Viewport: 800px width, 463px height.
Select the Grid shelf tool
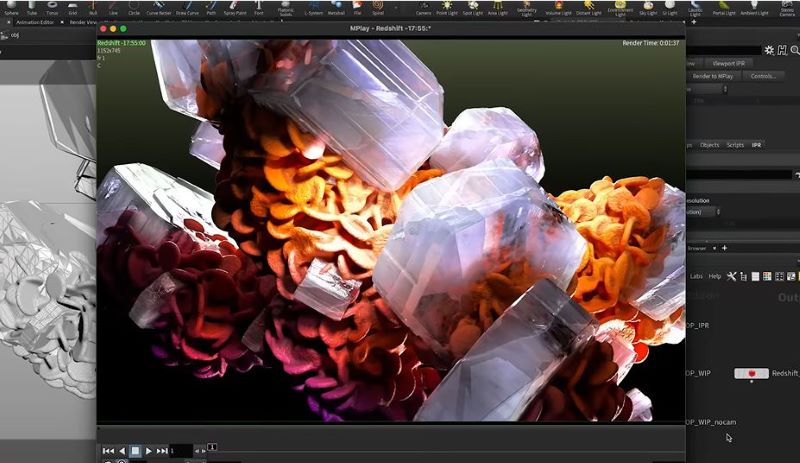73,8
